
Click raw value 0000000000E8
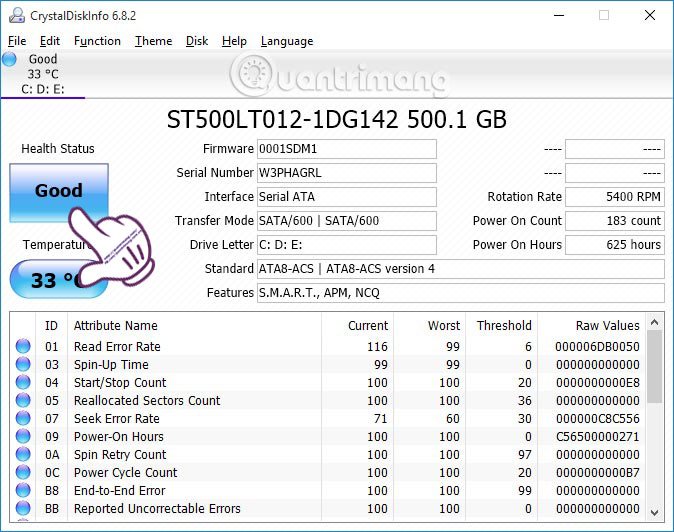click(597, 382)
